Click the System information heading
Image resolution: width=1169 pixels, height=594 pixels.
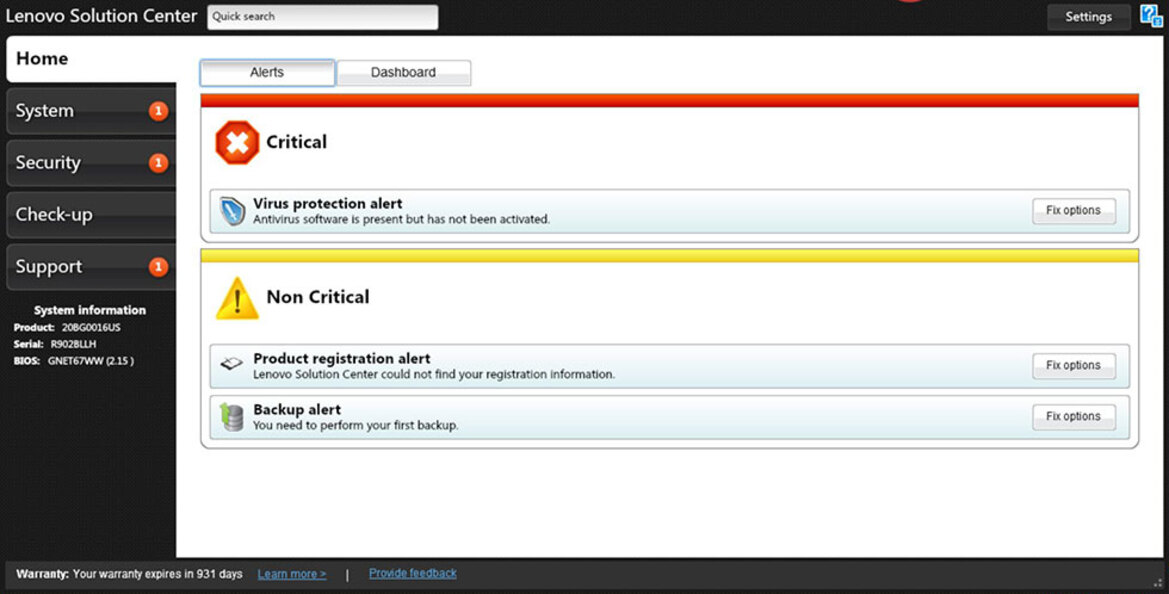point(90,310)
